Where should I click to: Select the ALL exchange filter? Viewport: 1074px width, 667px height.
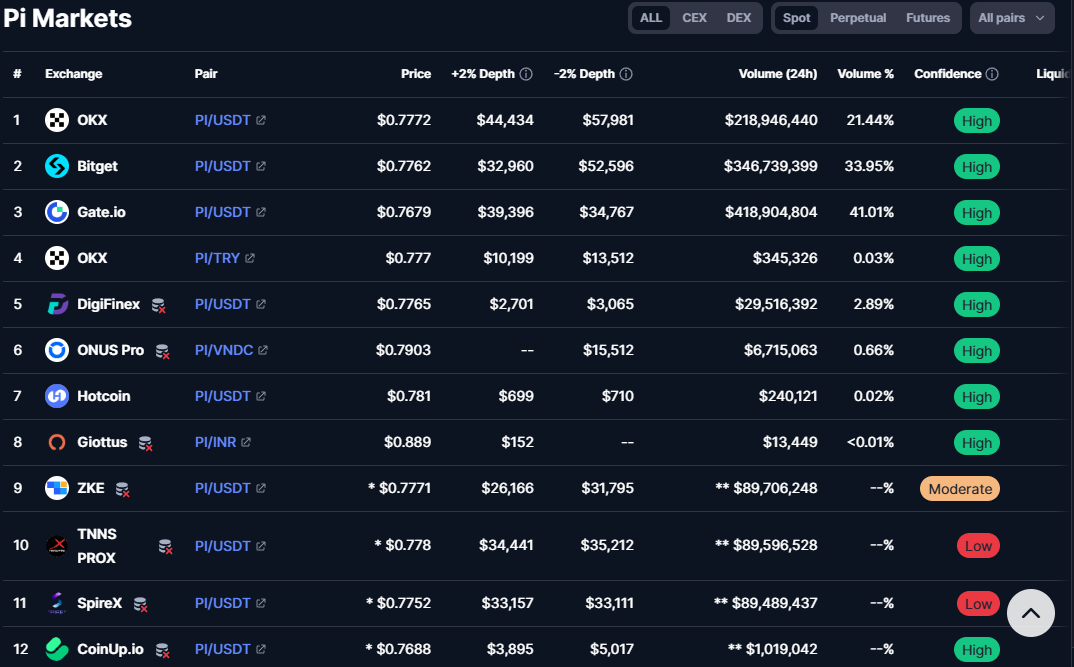pyautogui.click(x=651, y=18)
